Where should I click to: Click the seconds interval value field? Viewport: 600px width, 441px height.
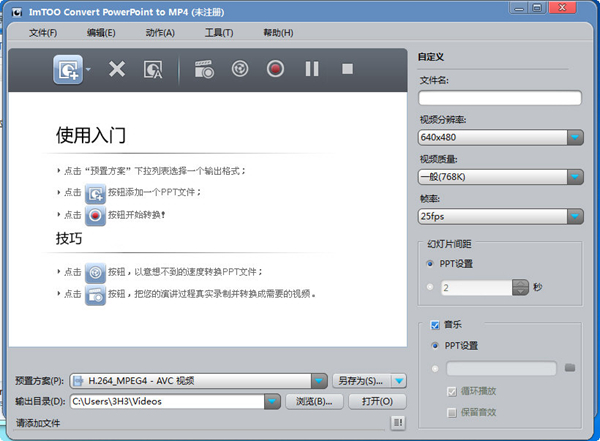pos(476,287)
